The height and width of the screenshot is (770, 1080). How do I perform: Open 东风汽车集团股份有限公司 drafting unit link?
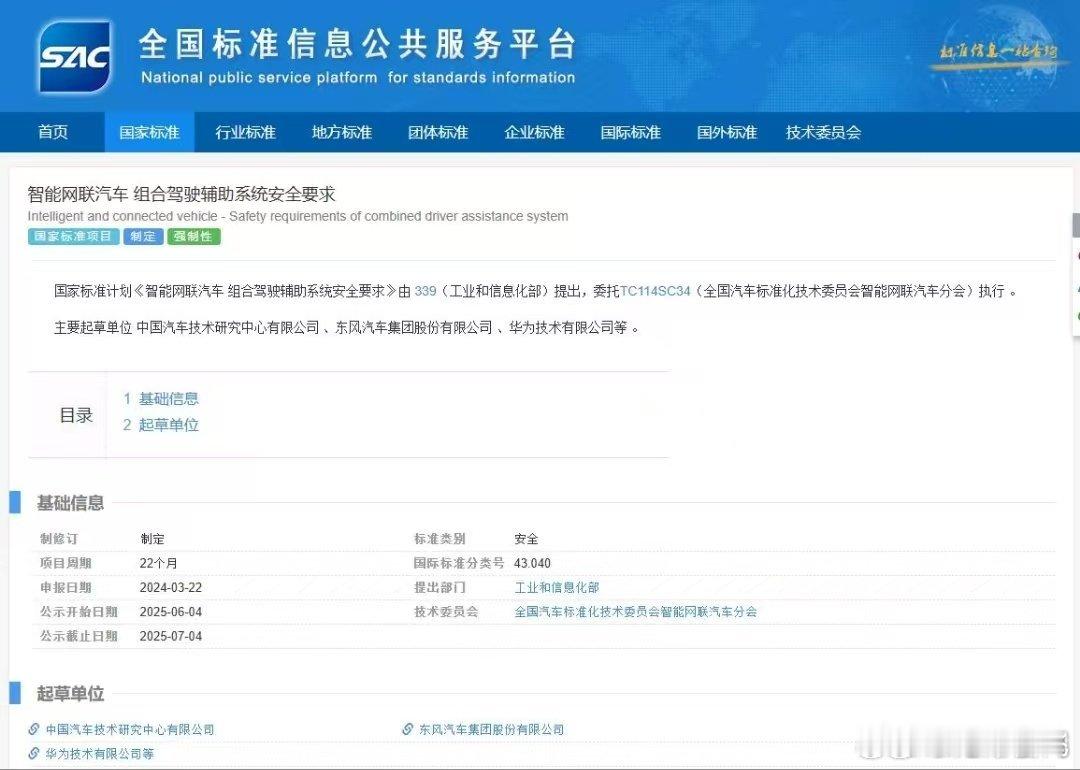(492, 729)
